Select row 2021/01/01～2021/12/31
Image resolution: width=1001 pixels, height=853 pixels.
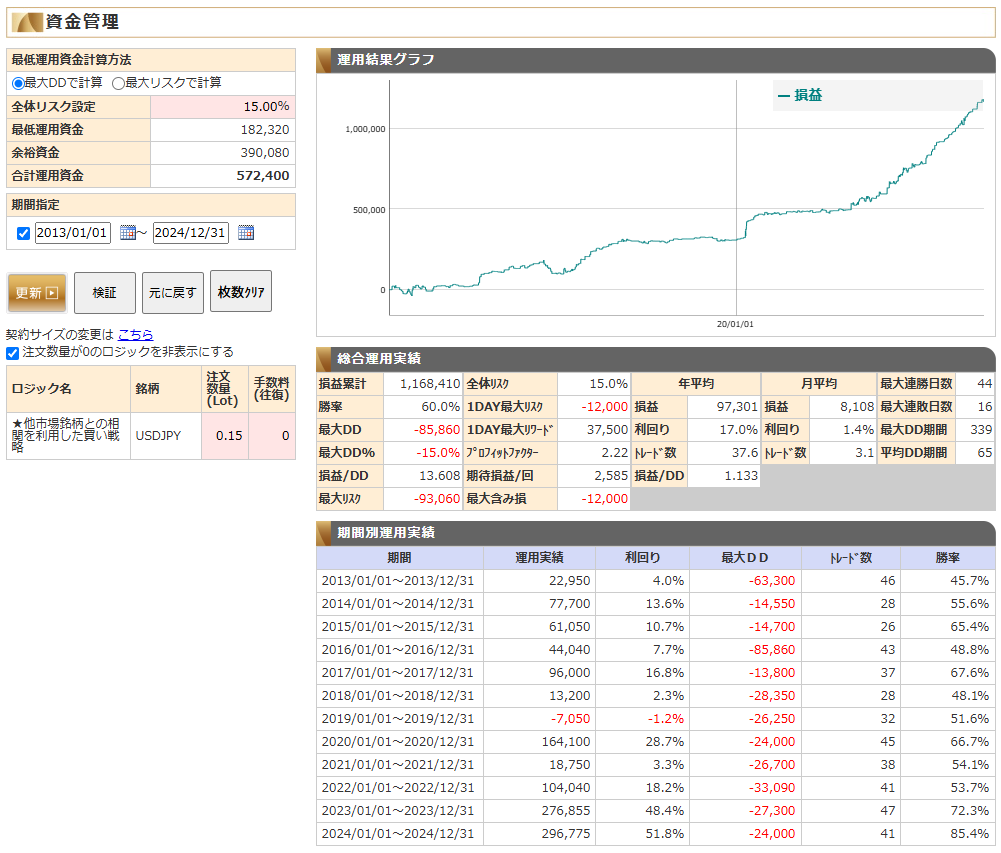656,765
